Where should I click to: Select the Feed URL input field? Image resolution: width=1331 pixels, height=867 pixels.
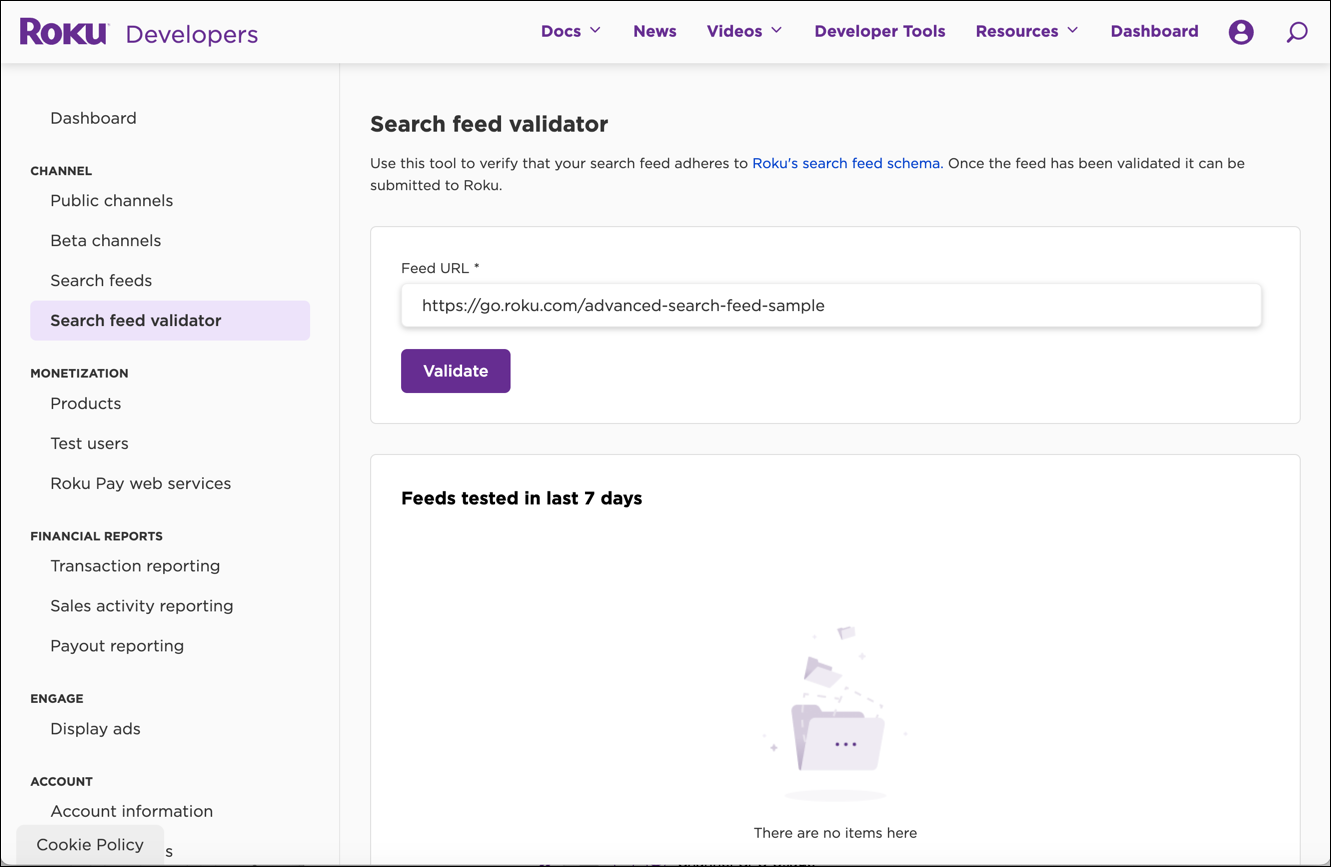[831, 305]
